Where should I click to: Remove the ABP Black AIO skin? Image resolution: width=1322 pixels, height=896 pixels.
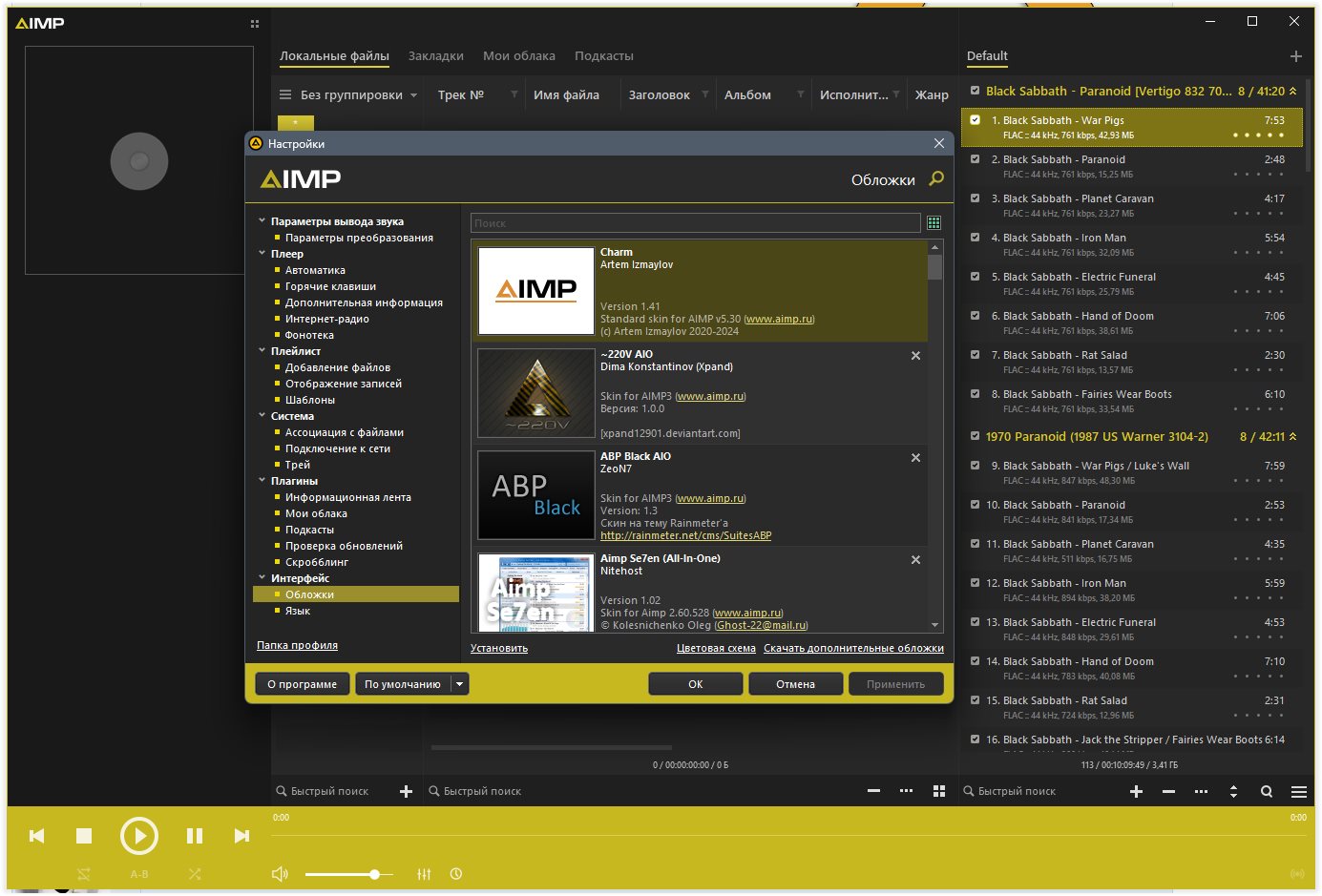coord(915,458)
